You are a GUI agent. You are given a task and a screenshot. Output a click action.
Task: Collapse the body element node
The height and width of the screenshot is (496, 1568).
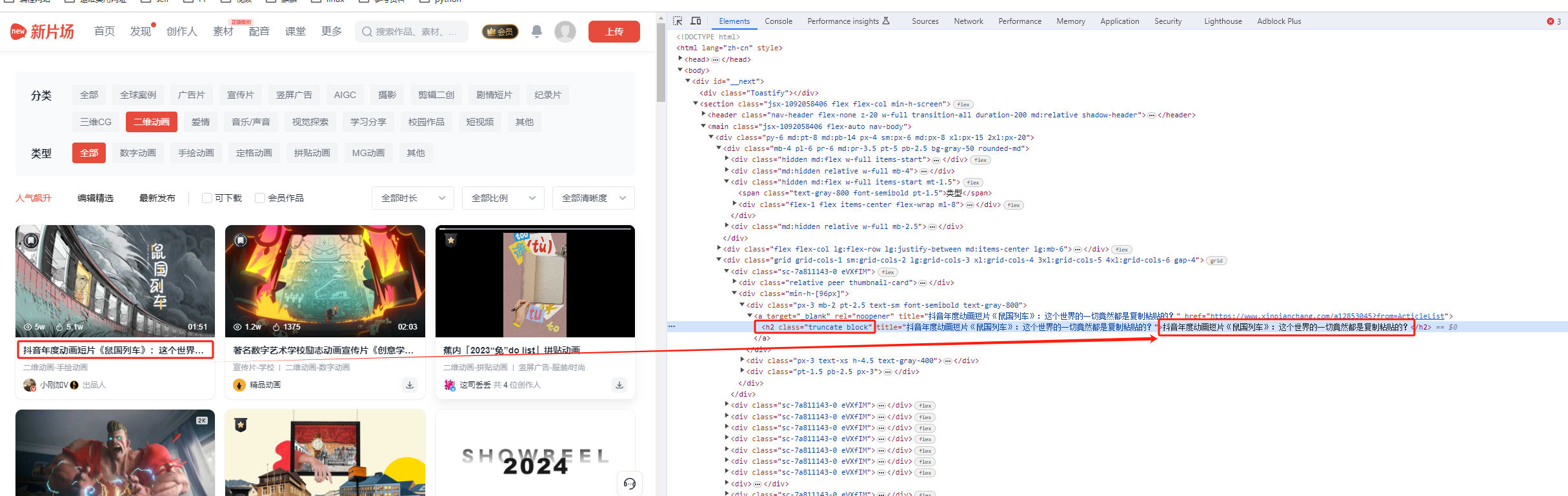tap(680, 70)
